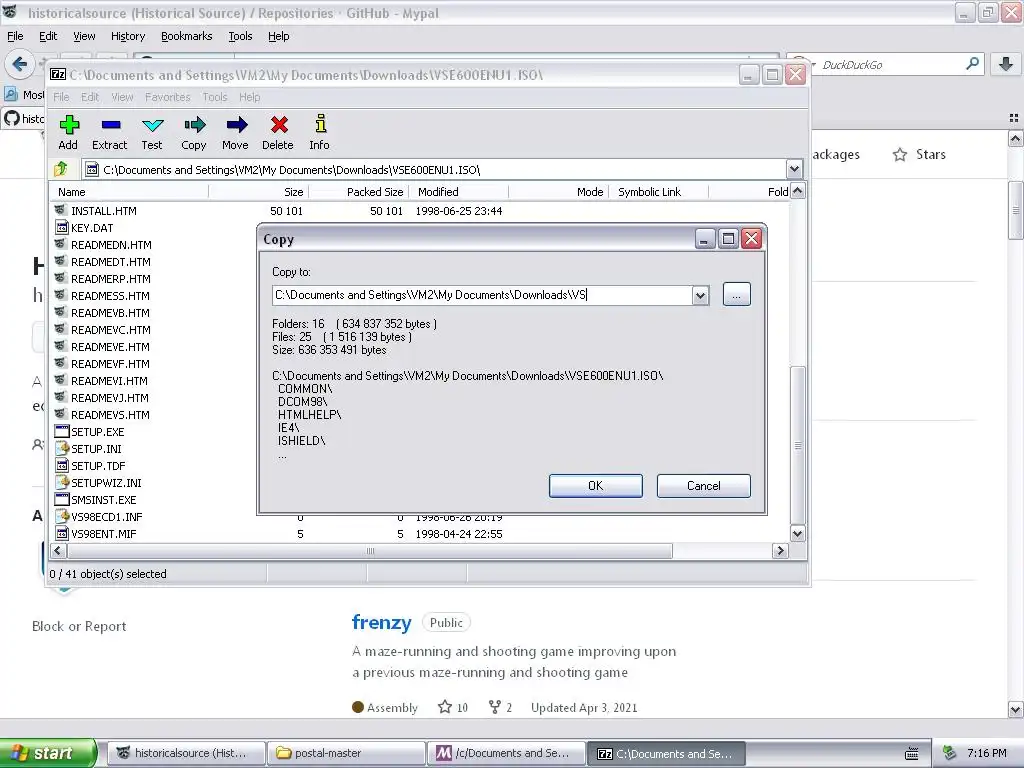Click the Test archive icon

click(x=152, y=133)
